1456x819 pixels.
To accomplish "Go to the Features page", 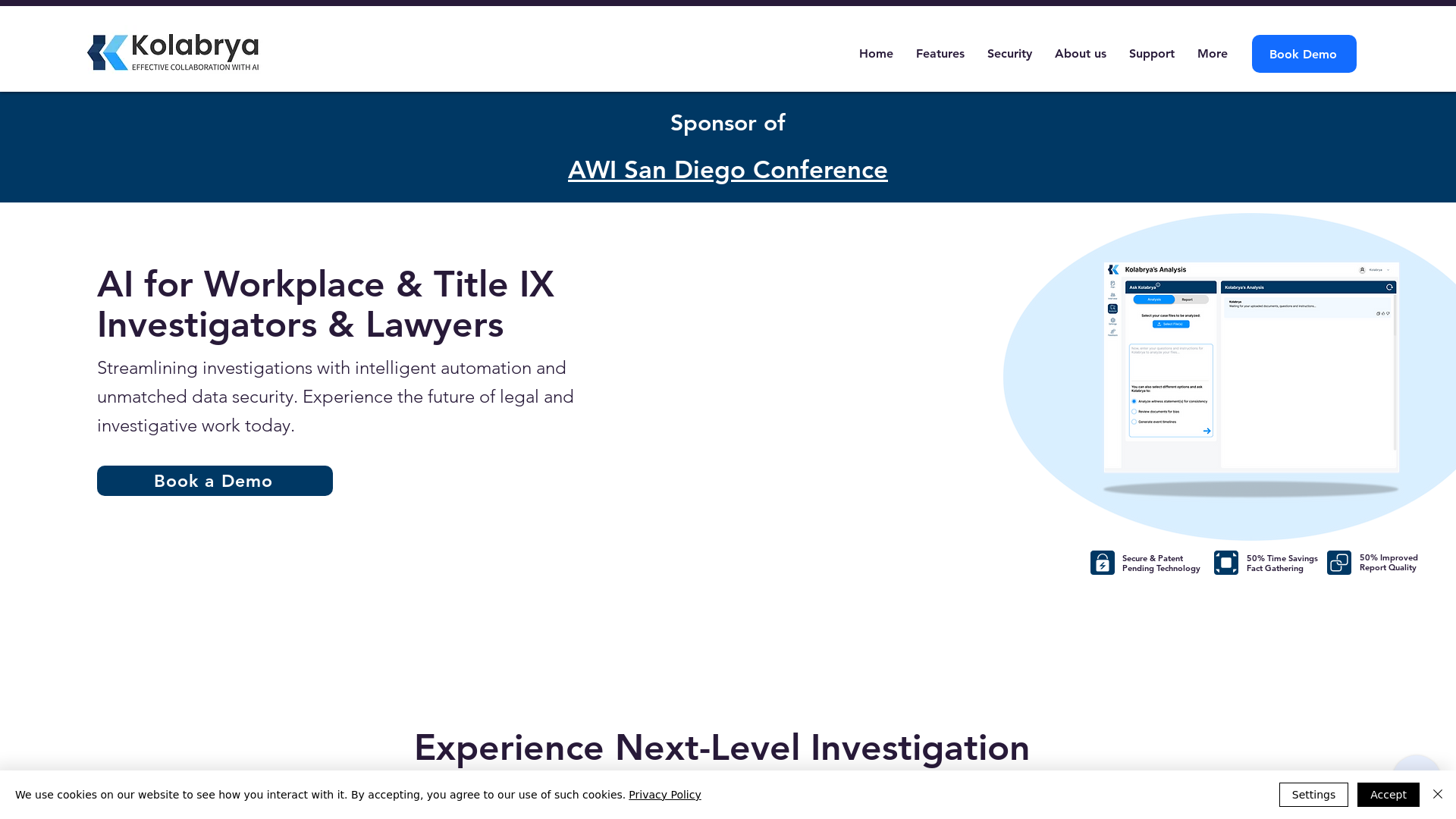I will click(x=940, y=54).
